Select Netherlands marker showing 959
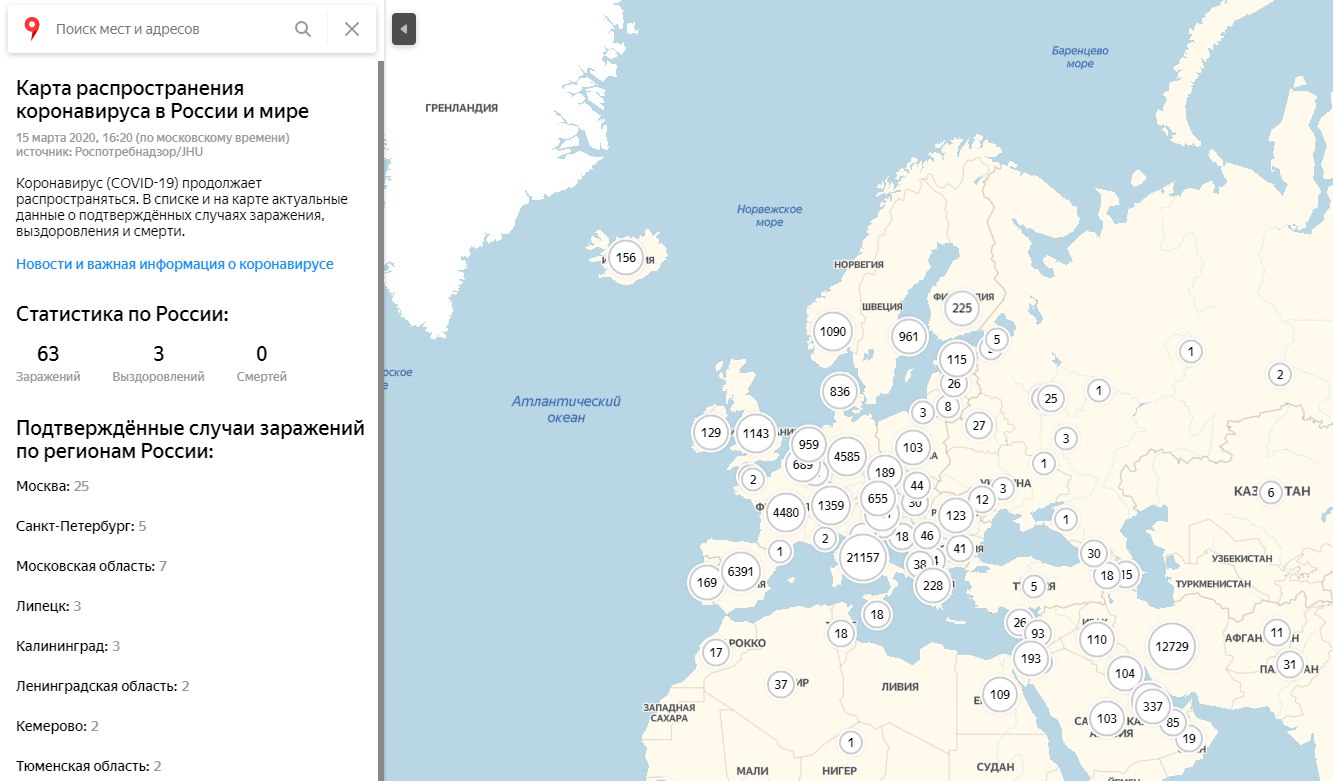Screen dimensions: 1333x781 point(809,444)
